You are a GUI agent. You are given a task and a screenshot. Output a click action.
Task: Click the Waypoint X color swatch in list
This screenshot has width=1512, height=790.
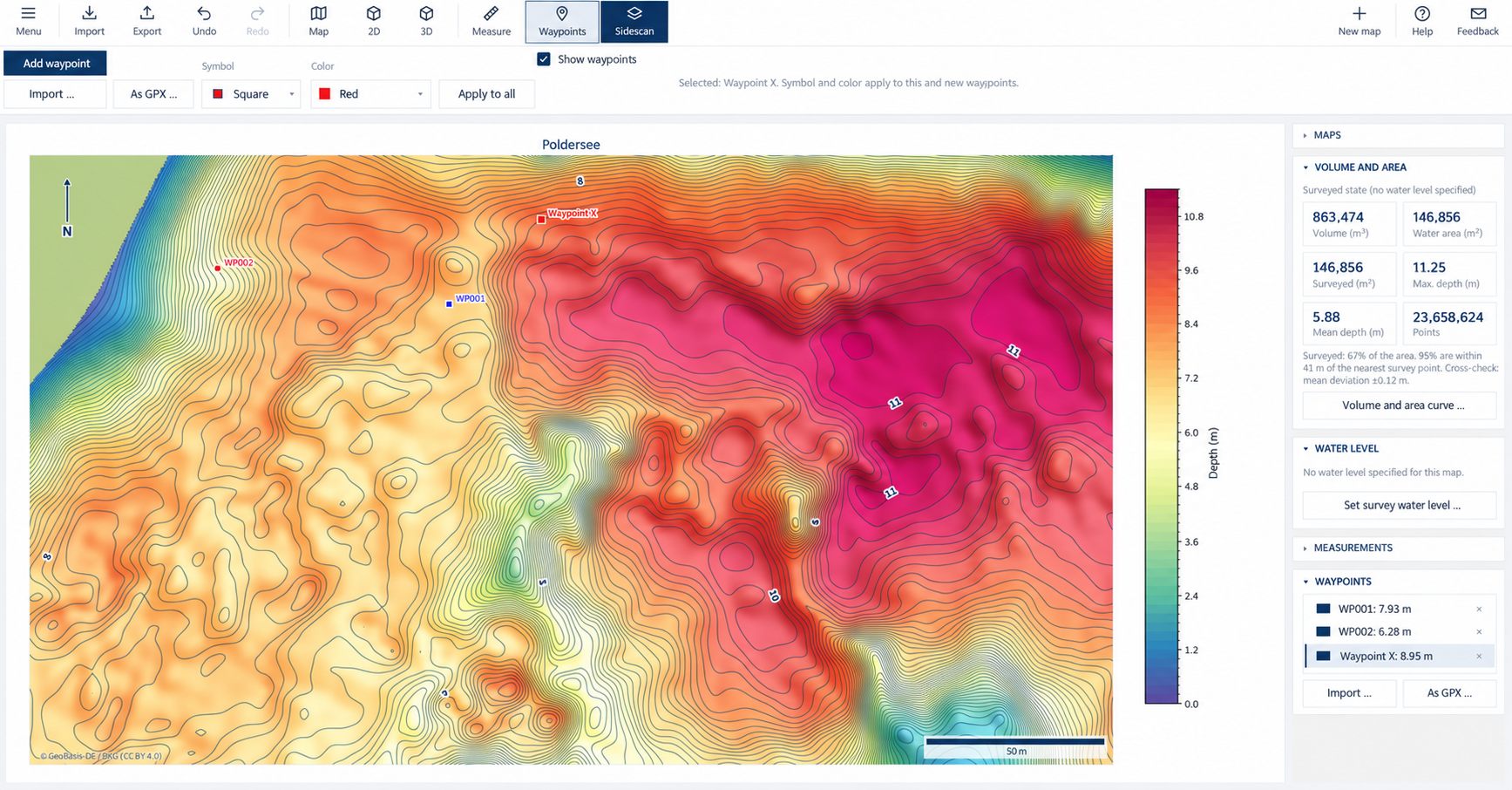click(x=1323, y=656)
